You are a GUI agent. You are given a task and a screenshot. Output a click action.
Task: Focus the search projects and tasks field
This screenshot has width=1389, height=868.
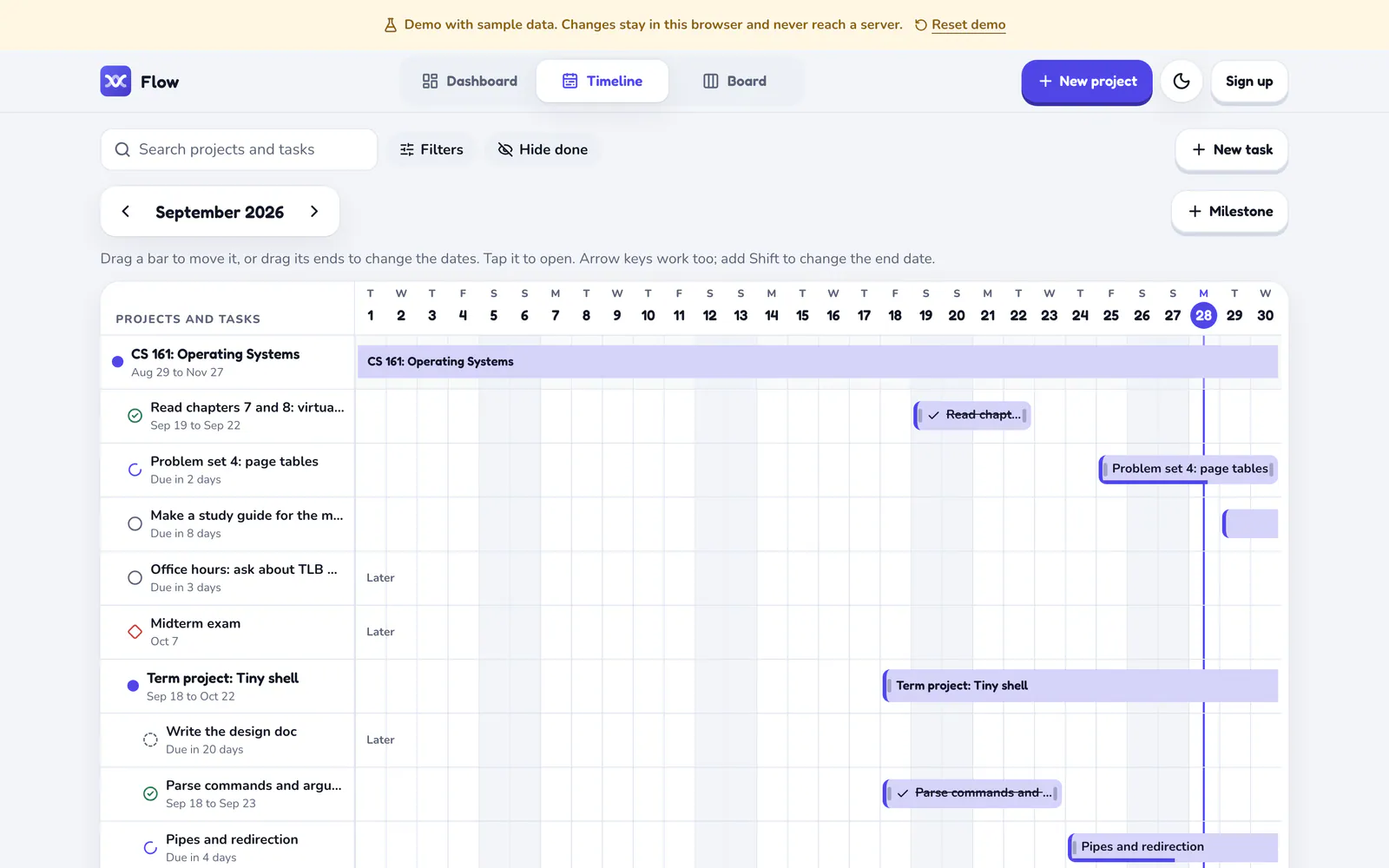[x=239, y=149]
